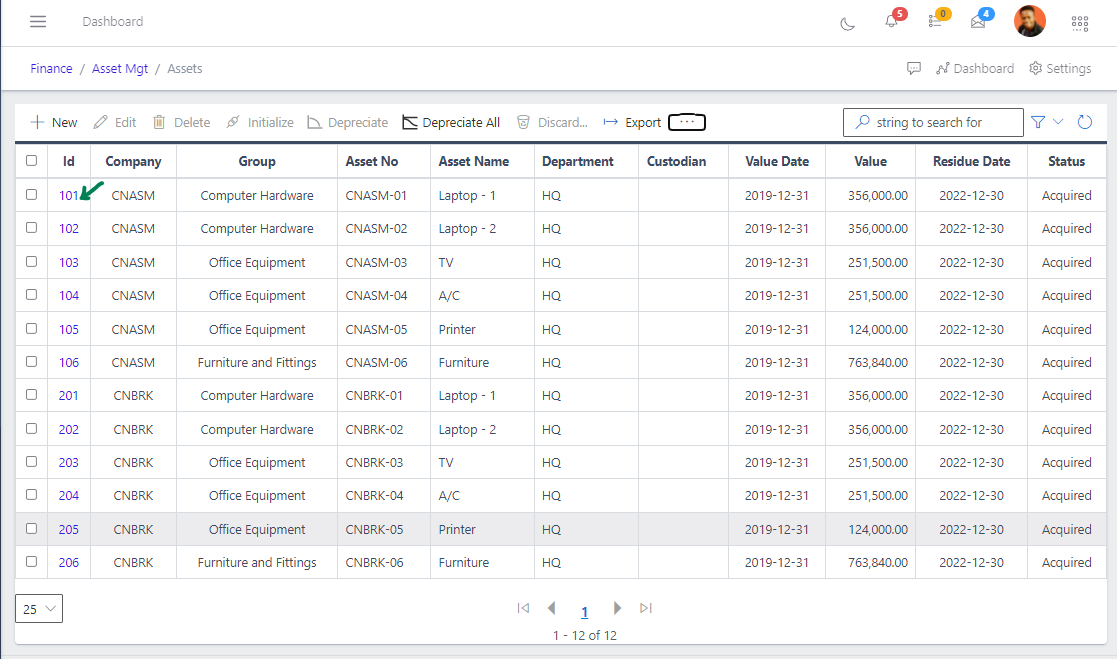The image size is (1117, 659).
Task: Open asset record 101 via its Id link
Action: tap(67, 195)
